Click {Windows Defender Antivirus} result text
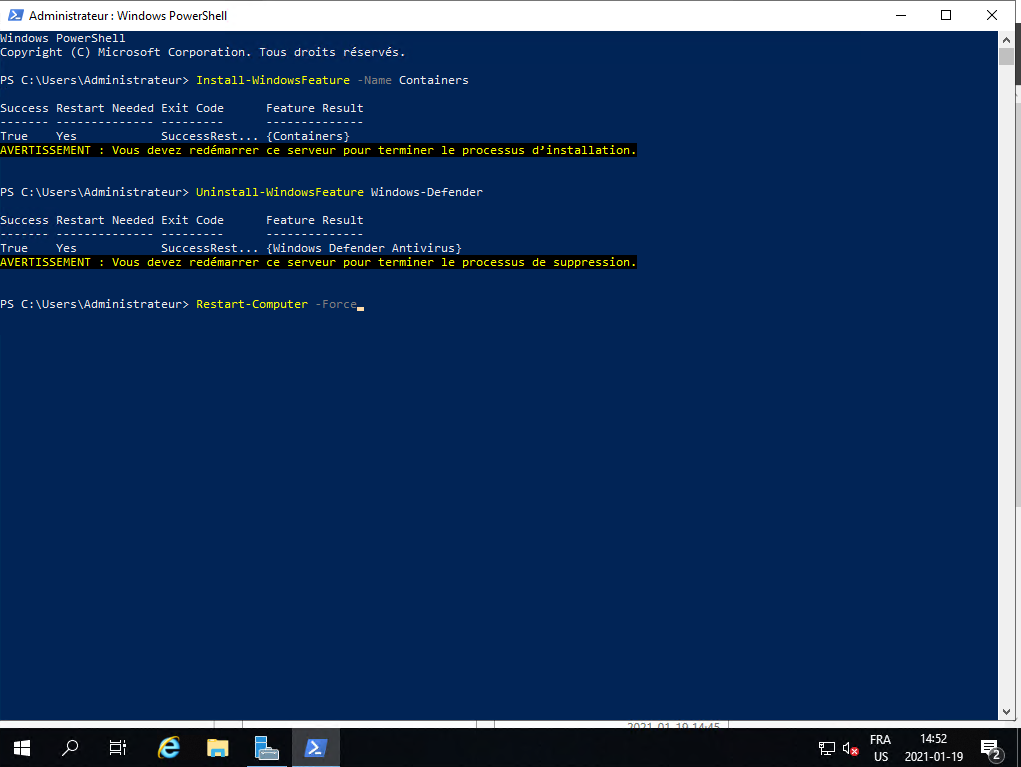 pyautogui.click(x=364, y=248)
